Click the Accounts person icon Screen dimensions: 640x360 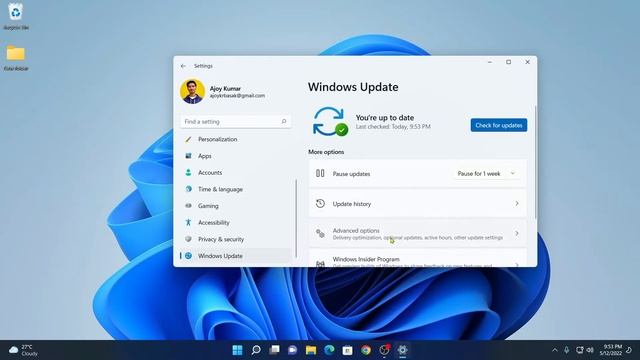pos(188,173)
